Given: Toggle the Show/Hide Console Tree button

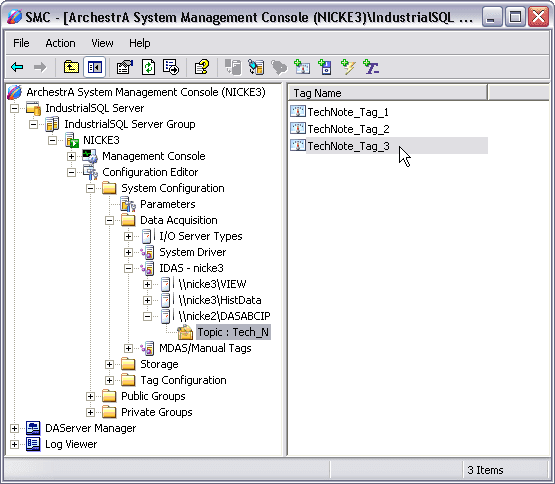Looking at the screenshot, I should [x=95, y=67].
